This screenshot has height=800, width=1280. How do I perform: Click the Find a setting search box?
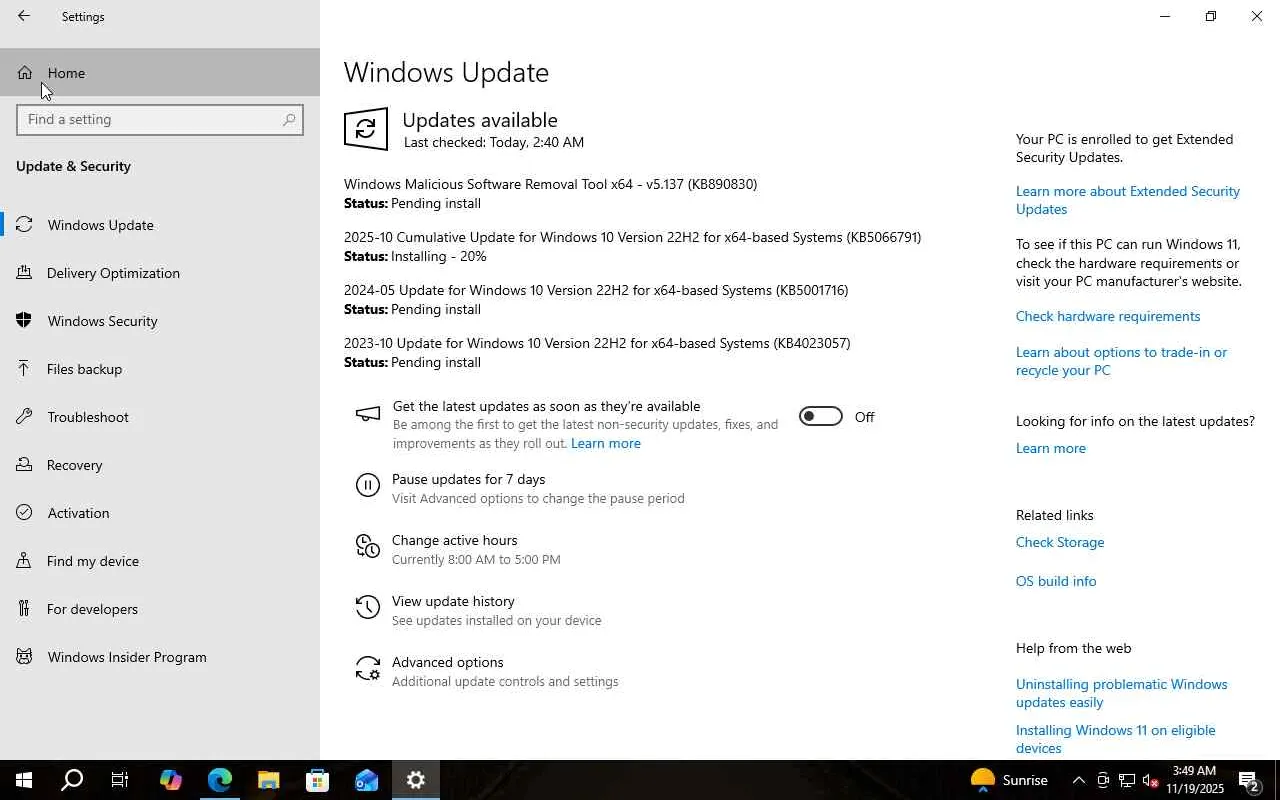160,119
